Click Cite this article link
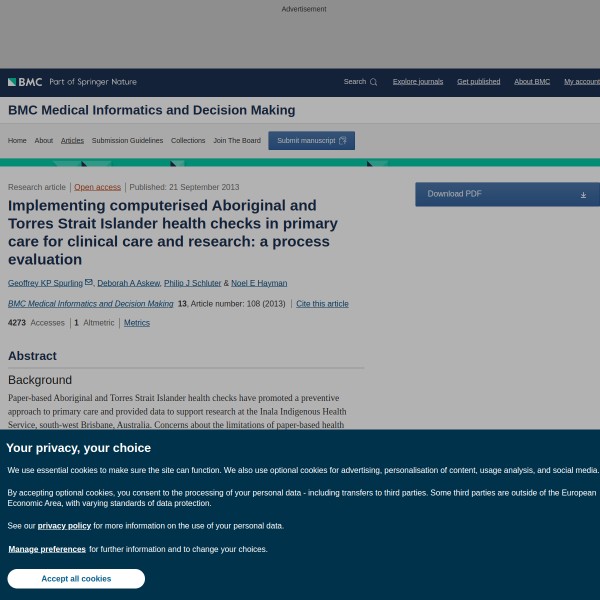Viewport: 600px width, 600px height. click(x=322, y=304)
